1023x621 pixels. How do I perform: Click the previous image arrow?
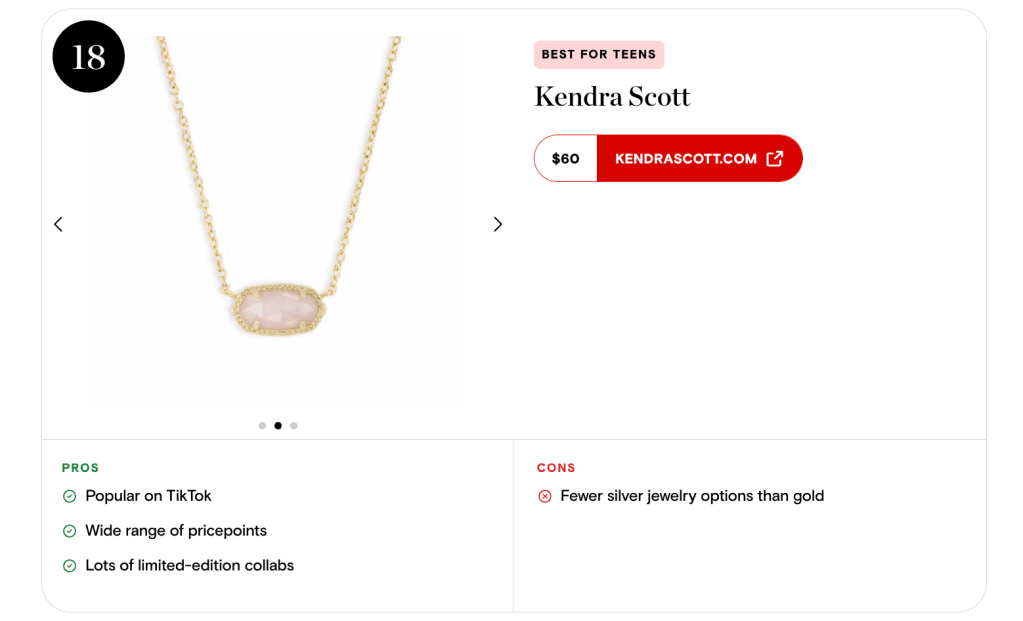pos(58,224)
